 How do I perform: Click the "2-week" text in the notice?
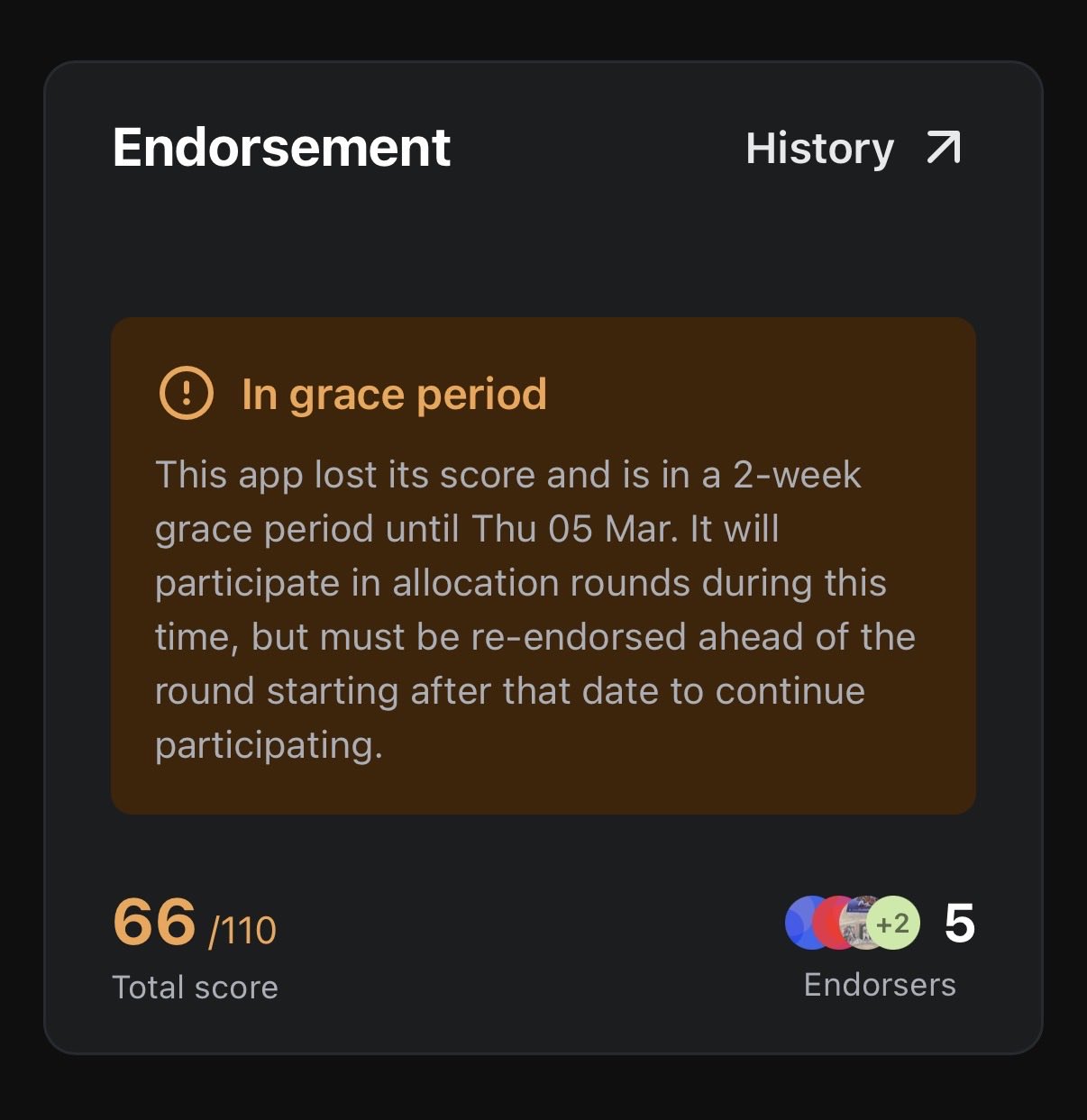(x=797, y=475)
